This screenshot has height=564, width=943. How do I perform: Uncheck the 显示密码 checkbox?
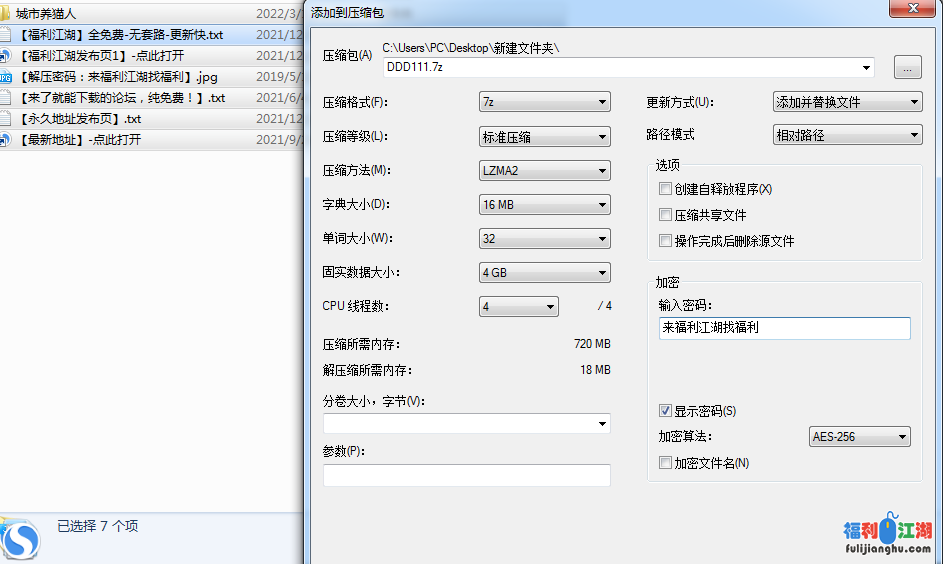665,411
